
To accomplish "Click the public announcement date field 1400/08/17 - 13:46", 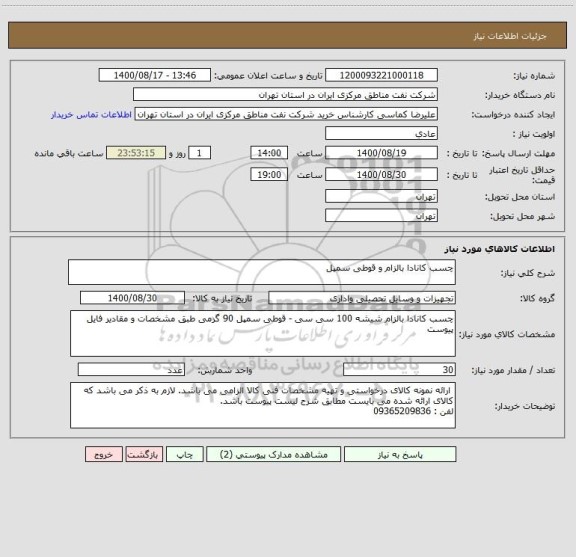I will point(155,75).
